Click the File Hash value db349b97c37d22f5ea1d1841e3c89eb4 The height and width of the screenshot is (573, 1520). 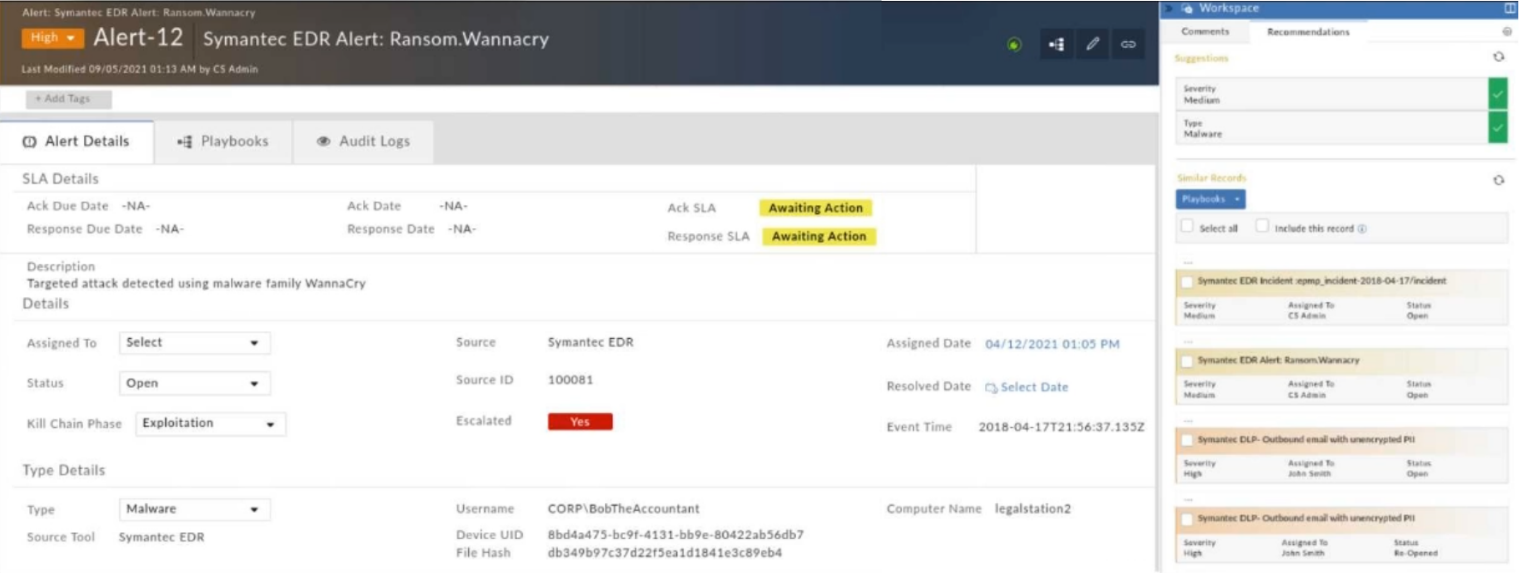[x=665, y=553]
